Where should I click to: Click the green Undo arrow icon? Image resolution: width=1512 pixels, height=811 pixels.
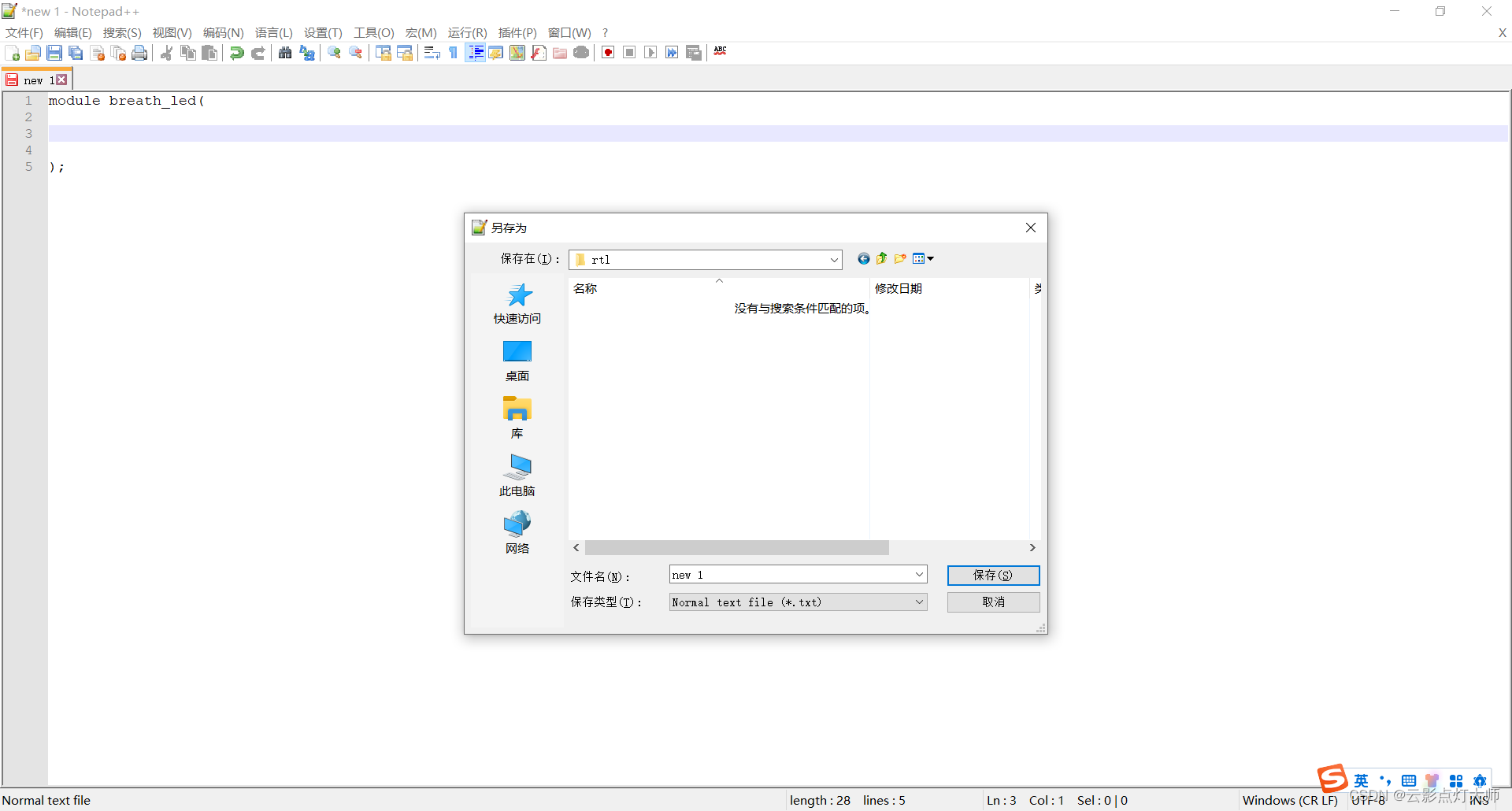(x=236, y=53)
